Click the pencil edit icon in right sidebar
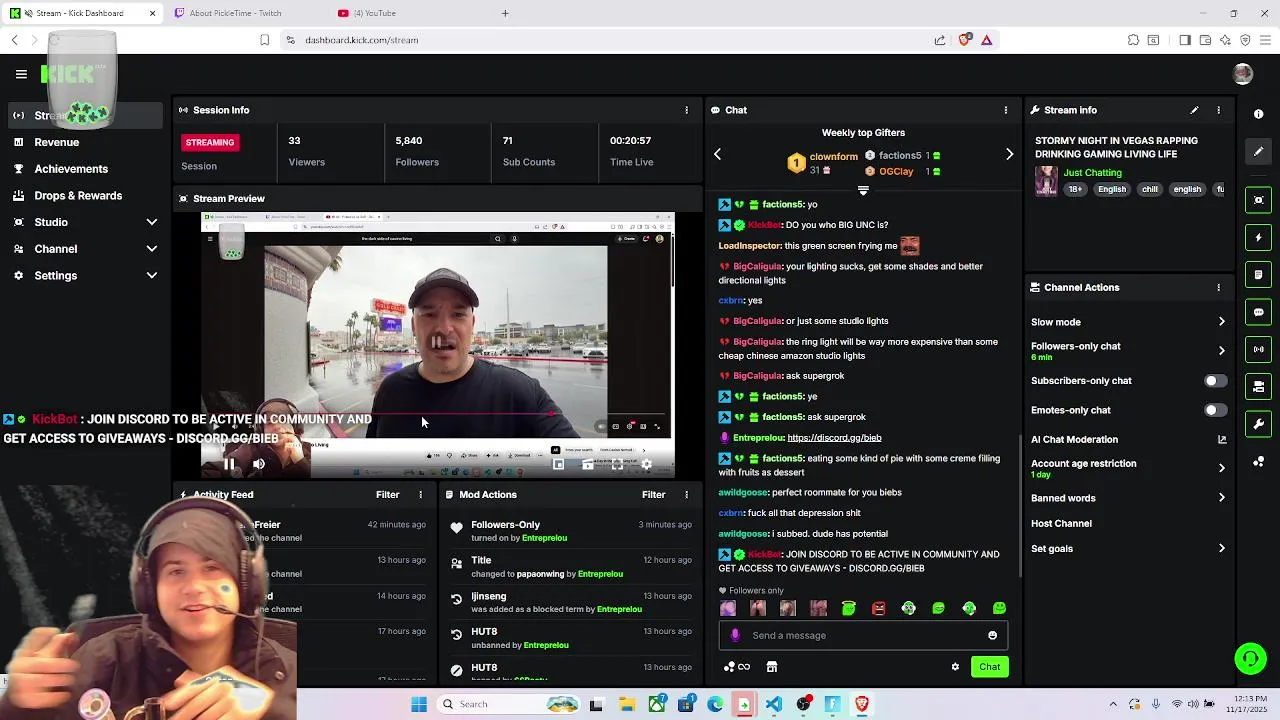1280x720 pixels. (1259, 151)
